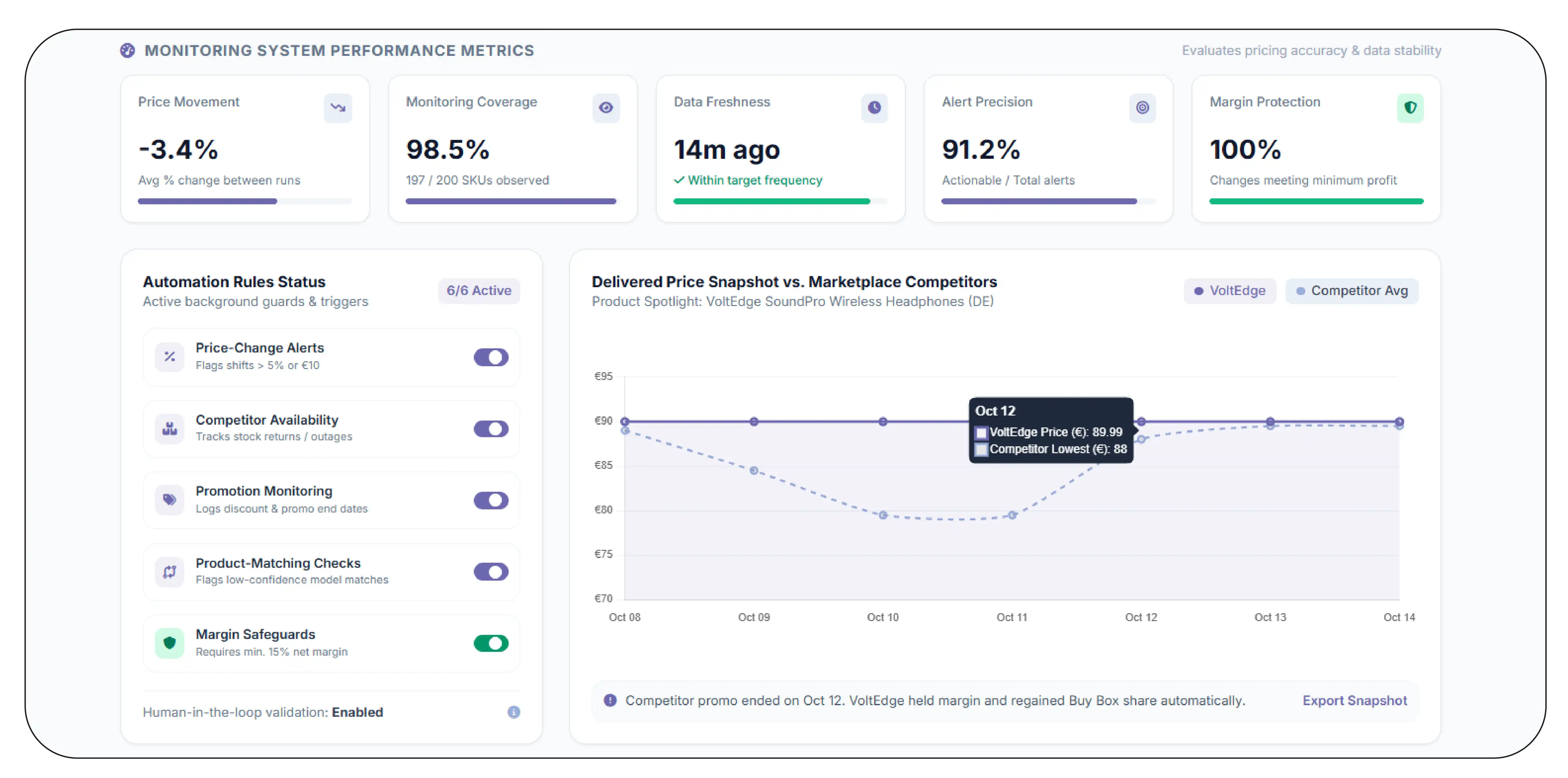Toggle the Competitor Avg legend series
This screenshot has width=1568, height=778.
pyautogui.click(x=1351, y=291)
